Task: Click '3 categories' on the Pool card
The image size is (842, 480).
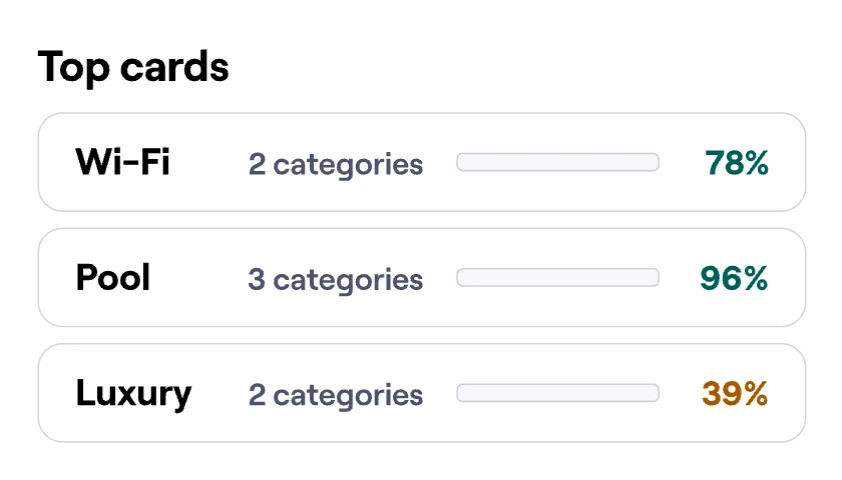Action: pos(335,280)
